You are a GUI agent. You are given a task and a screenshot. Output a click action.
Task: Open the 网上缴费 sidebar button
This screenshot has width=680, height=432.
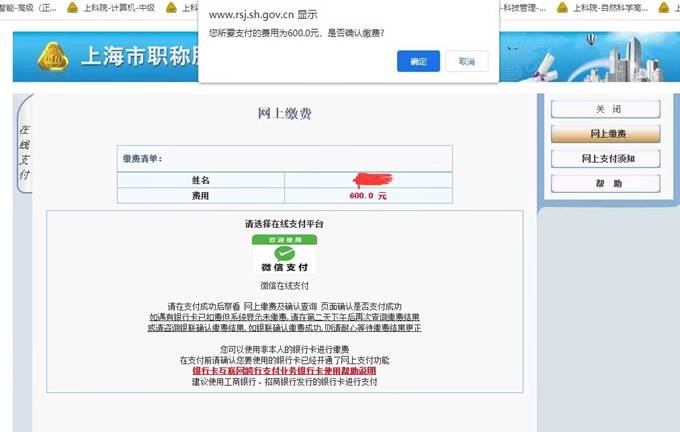point(606,134)
